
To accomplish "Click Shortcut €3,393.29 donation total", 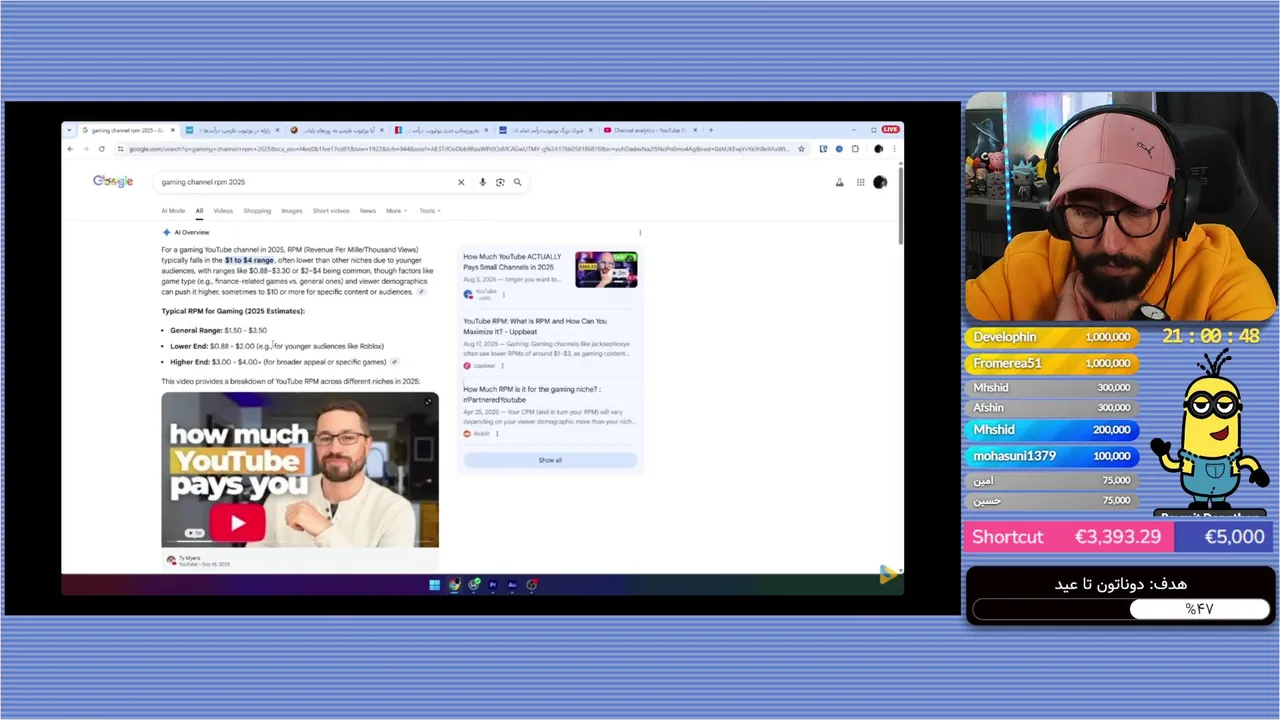I will tap(1068, 537).
